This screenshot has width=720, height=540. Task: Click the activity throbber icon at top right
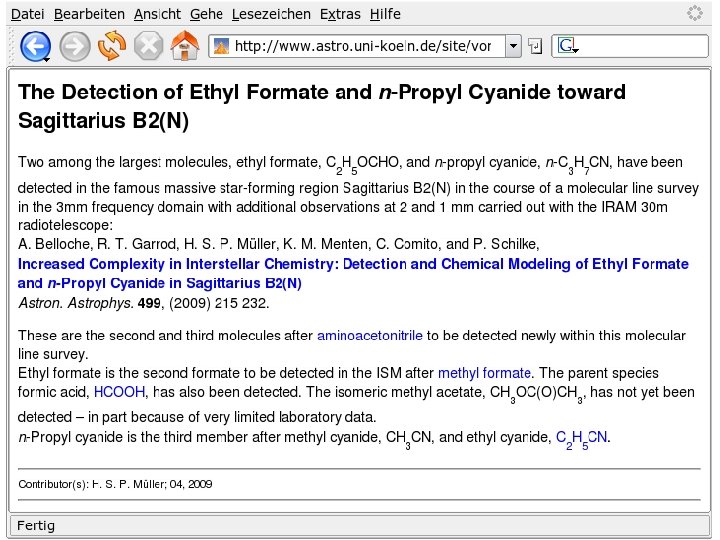click(694, 13)
